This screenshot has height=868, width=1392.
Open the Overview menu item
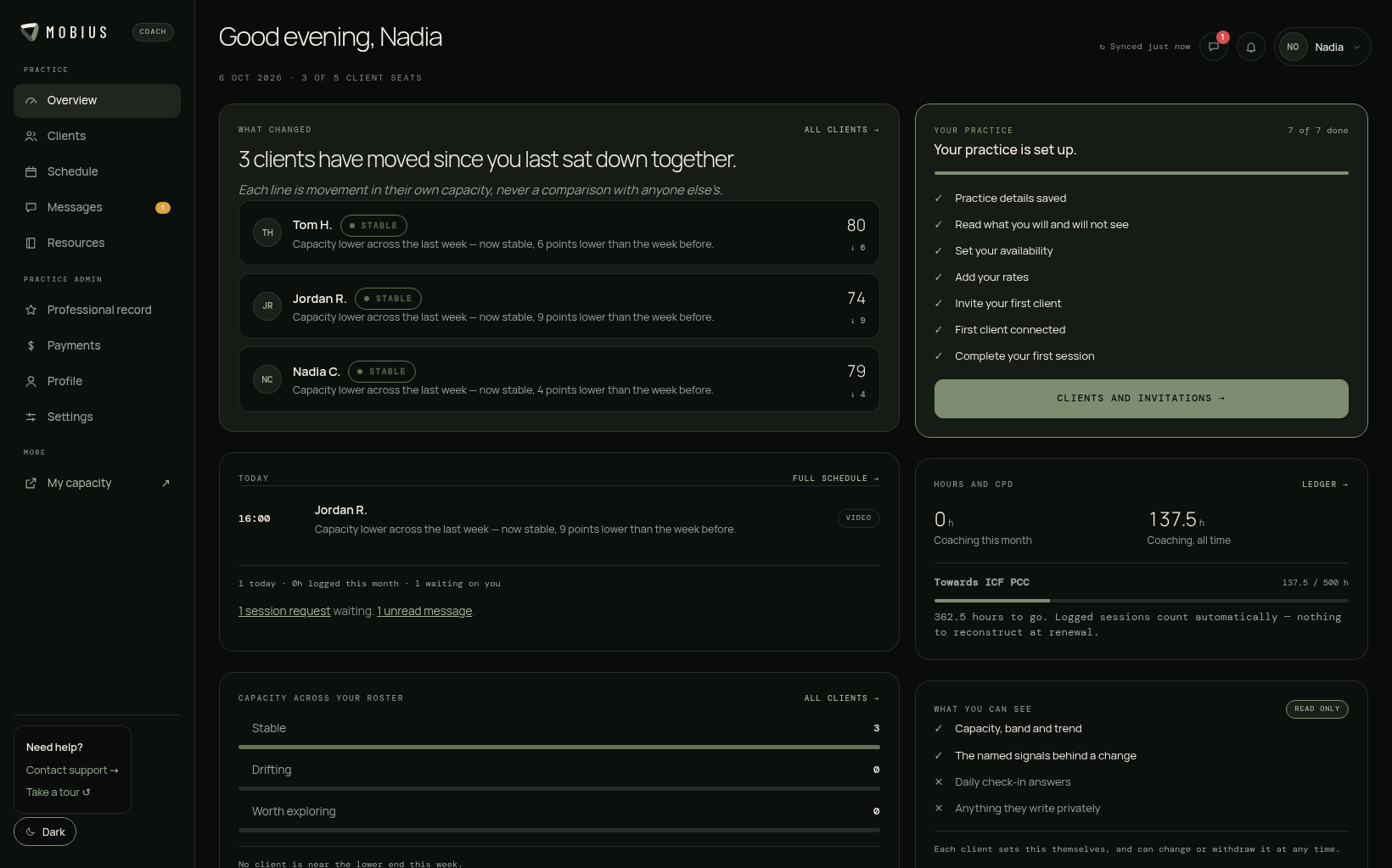(x=97, y=101)
